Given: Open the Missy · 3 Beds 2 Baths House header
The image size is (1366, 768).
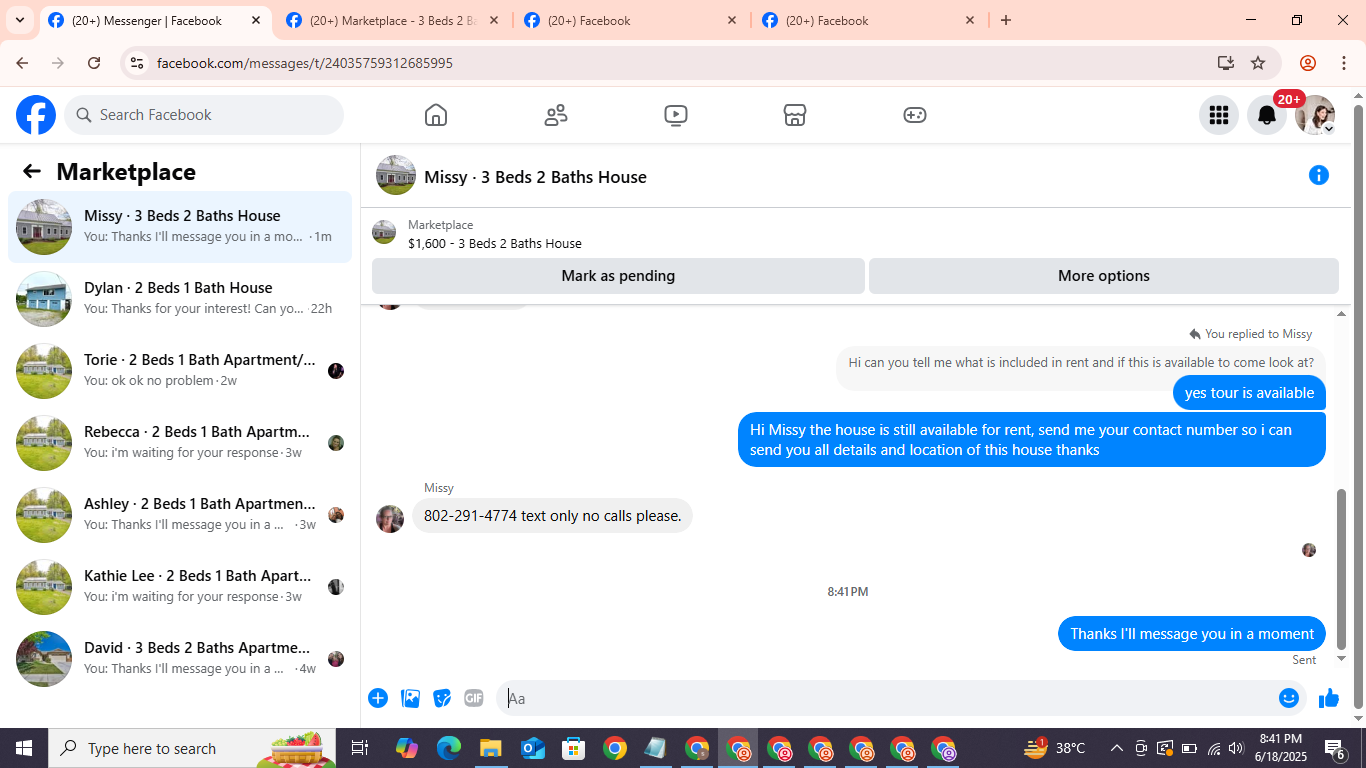Looking at the screenshot, I should (x=535, y=177).
